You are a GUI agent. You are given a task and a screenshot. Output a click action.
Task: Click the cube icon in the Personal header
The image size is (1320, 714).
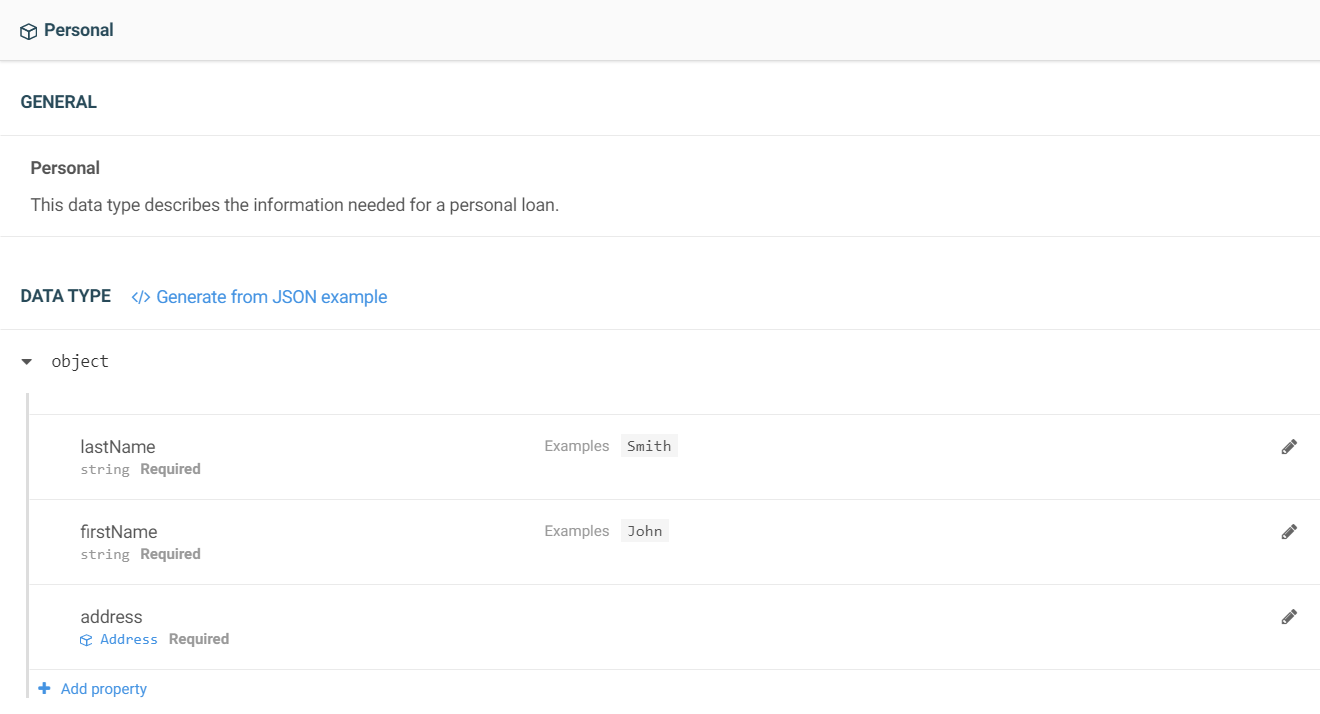click(28, 31)
